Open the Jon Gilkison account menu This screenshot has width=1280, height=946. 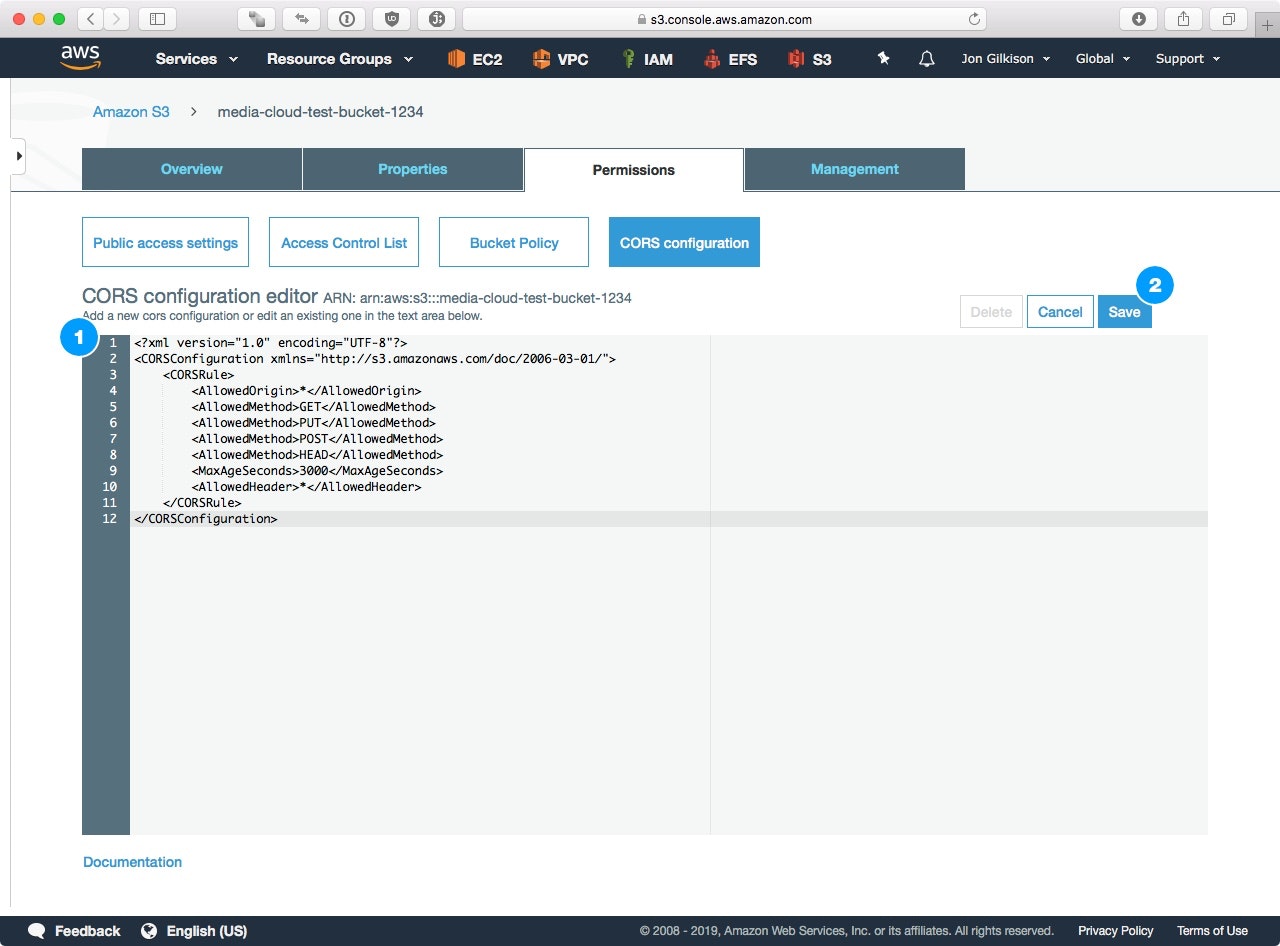click(1006, 59)
